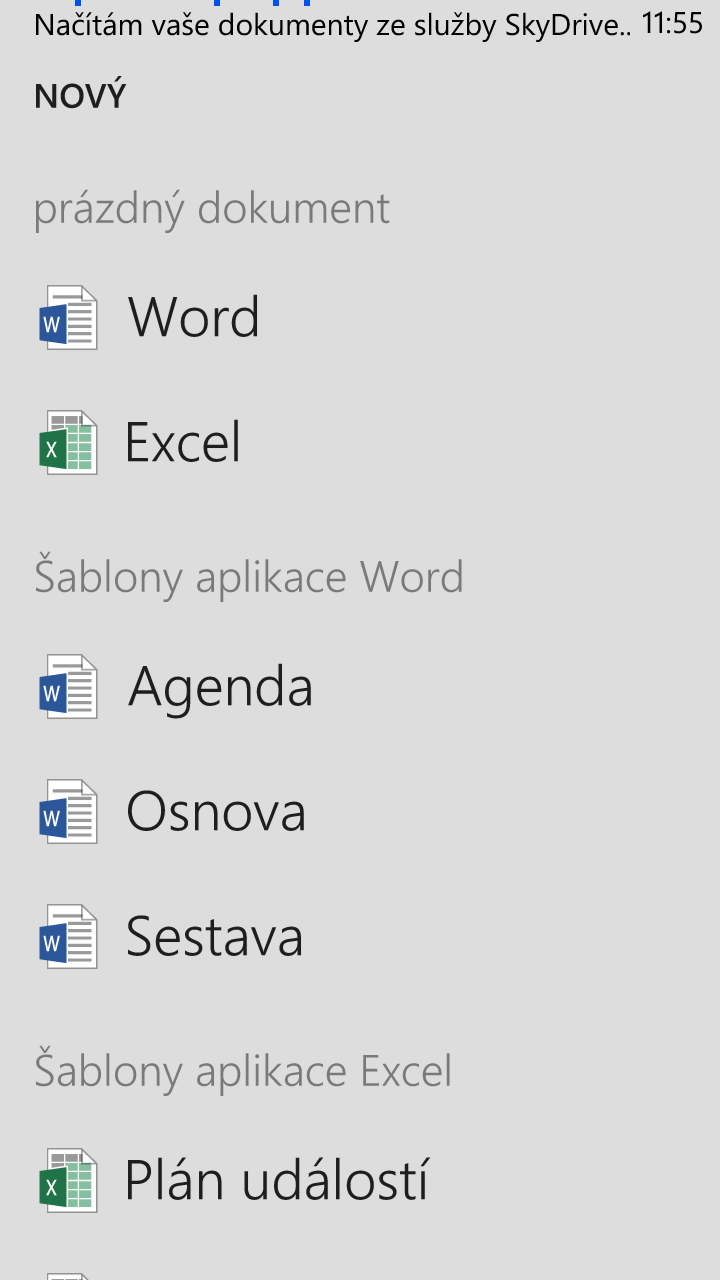
Task: Tap the 11:55 clock in status bar
Action: [x=672, y=24]
